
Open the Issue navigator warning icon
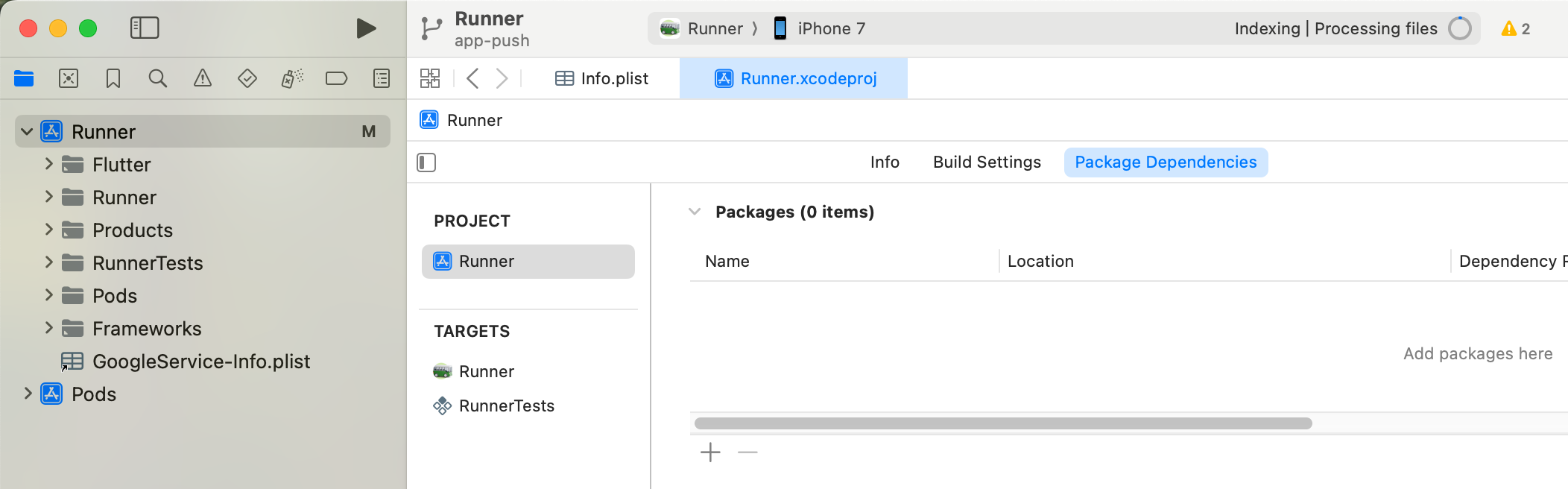pyautogui.click(x=203, y=78)
